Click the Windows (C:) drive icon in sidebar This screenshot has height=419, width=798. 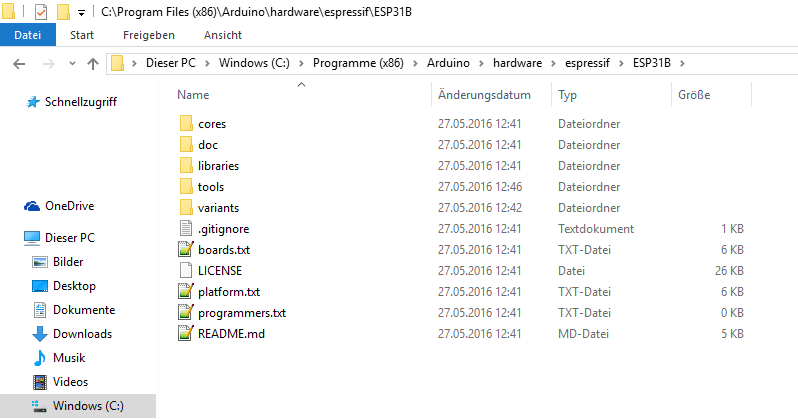pyautogui.click(x=40, y=406)
